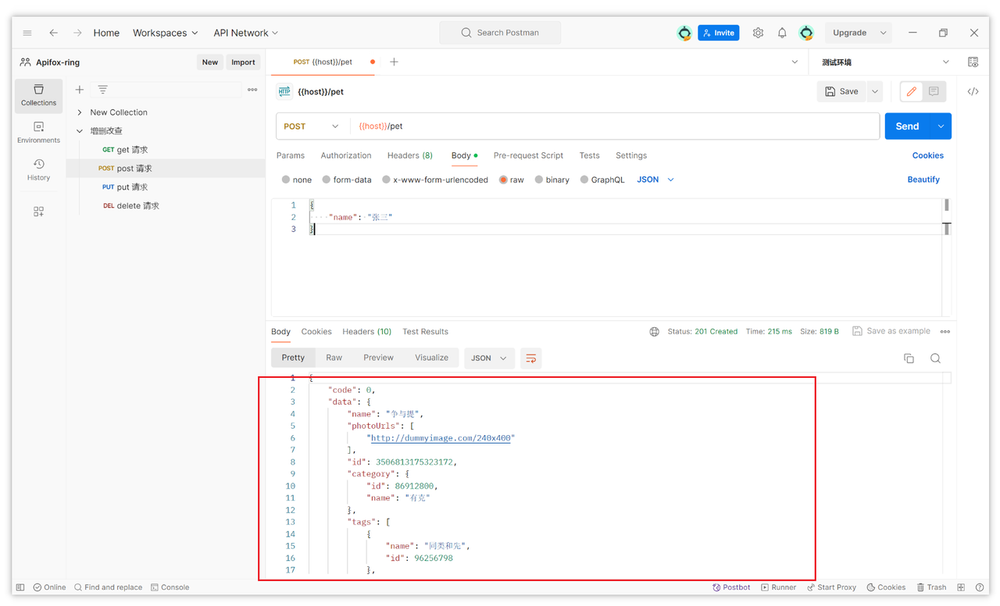Select the GraphQL body option
The width and height of the screenshot is (1000, 606).
click(602, 180)
